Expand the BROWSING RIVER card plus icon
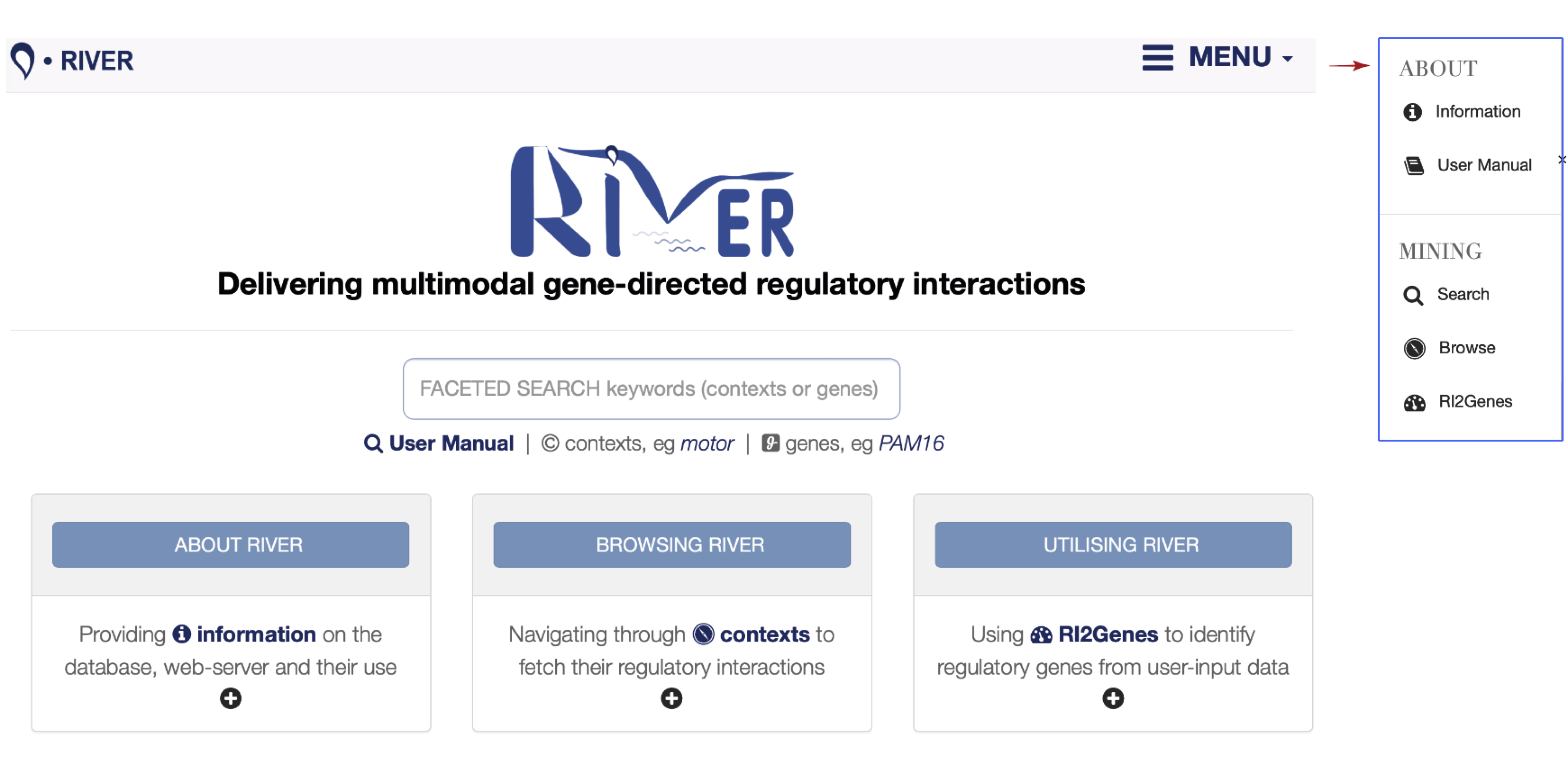This screenshot has width=1568, height=768. tap(671, 698)
